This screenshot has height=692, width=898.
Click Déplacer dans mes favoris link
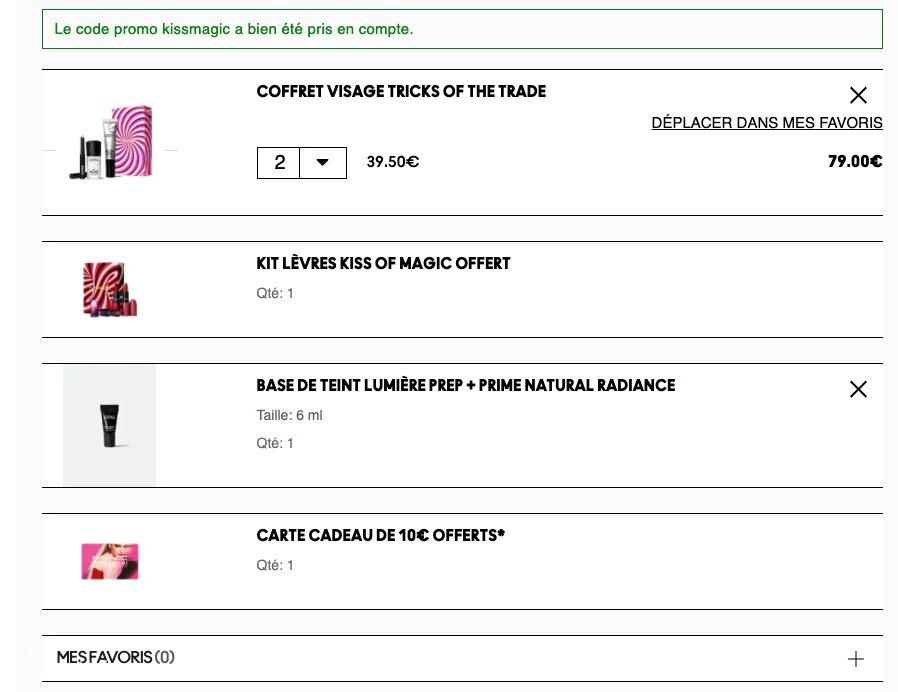767,123
